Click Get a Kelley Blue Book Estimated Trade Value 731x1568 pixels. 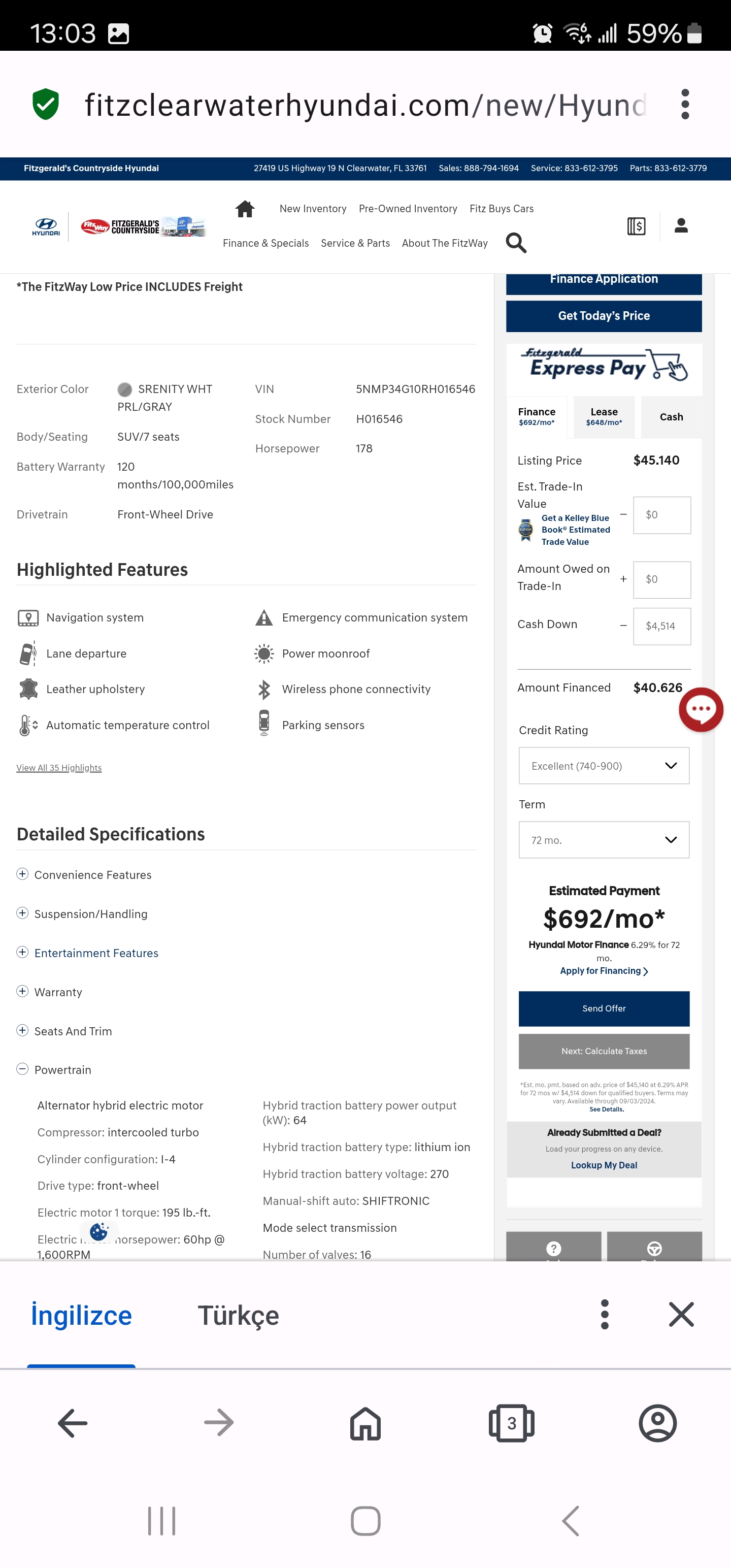pos(575,530)
